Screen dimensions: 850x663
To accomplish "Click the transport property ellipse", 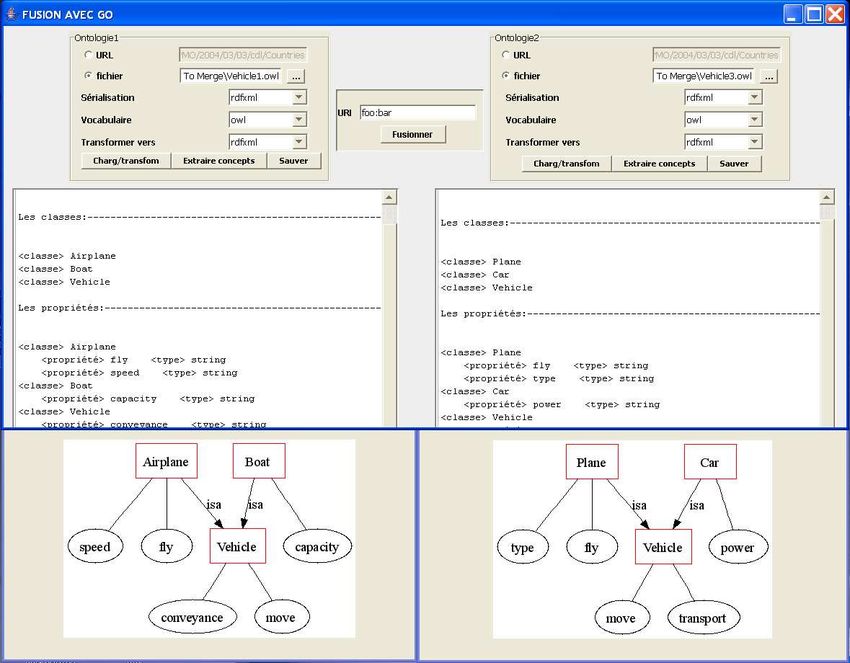I will point(704,619).
